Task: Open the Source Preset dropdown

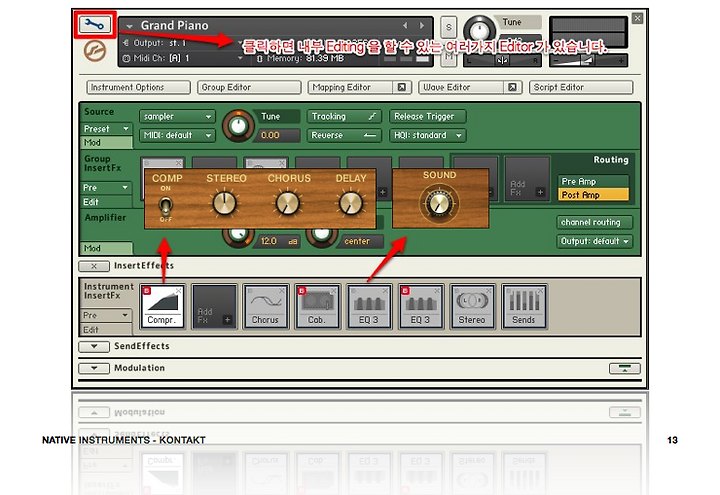Action: 107,129
